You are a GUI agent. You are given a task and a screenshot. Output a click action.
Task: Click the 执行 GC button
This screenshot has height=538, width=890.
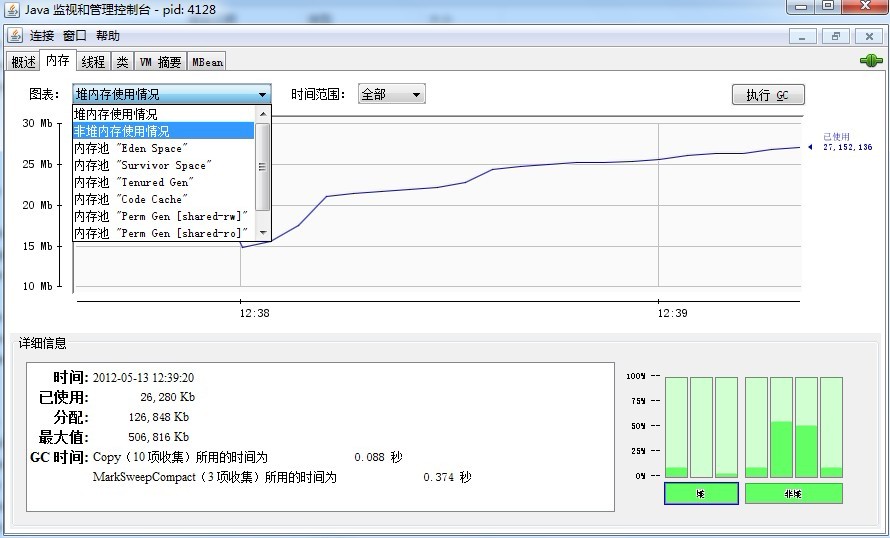[x=768, y=95]
